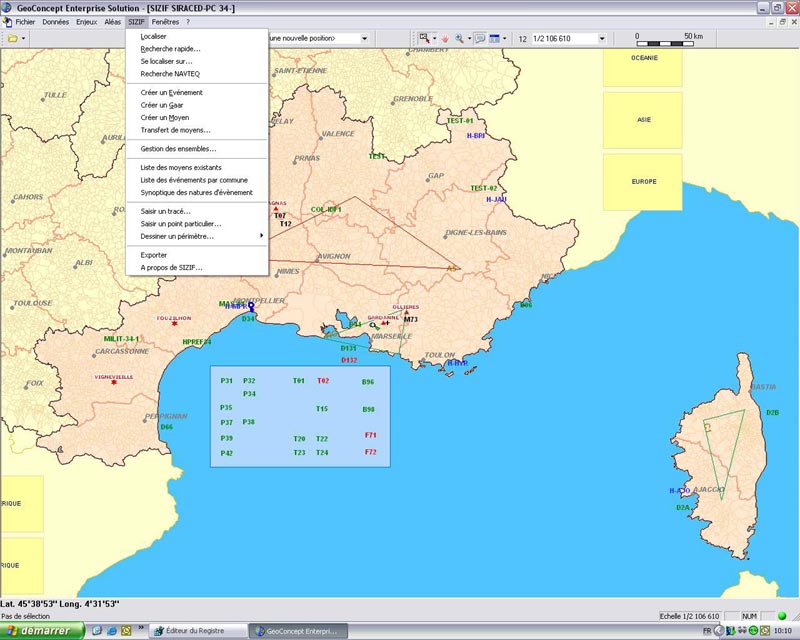This screenshot has height=640, width=800.
Task: Choose Saisir un point particulier…
Action: [197, 224]
